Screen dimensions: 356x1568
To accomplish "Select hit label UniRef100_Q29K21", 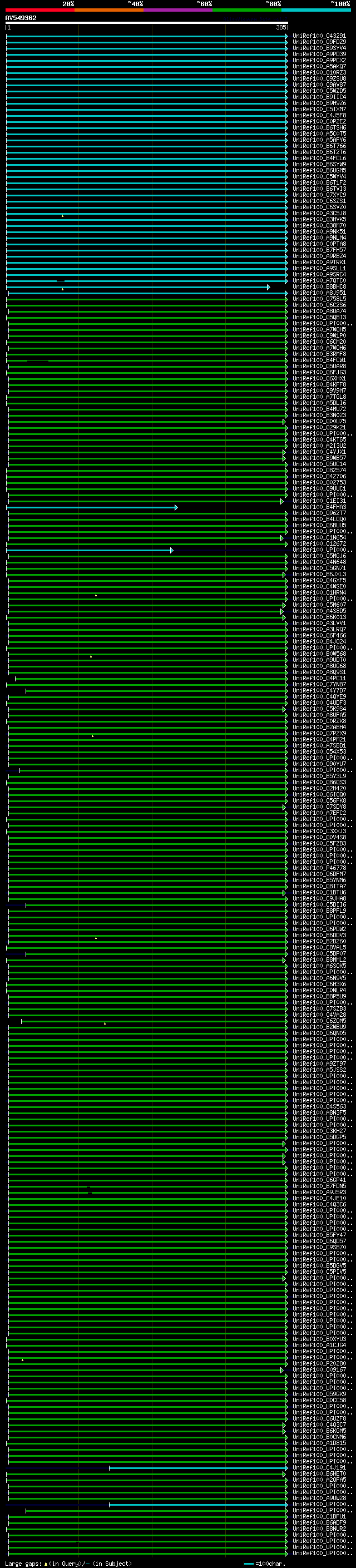I will [x=319, y=427].
